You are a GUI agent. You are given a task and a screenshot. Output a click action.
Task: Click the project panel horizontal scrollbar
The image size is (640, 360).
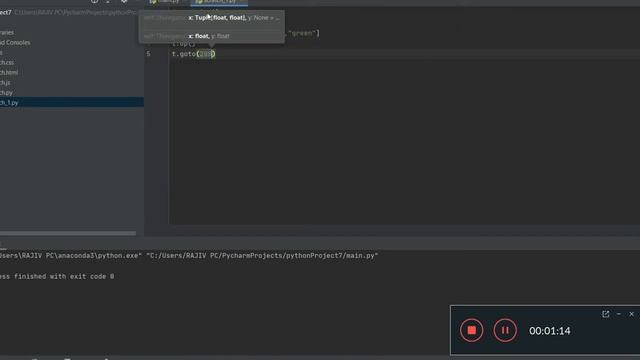[x=68, y=233]
